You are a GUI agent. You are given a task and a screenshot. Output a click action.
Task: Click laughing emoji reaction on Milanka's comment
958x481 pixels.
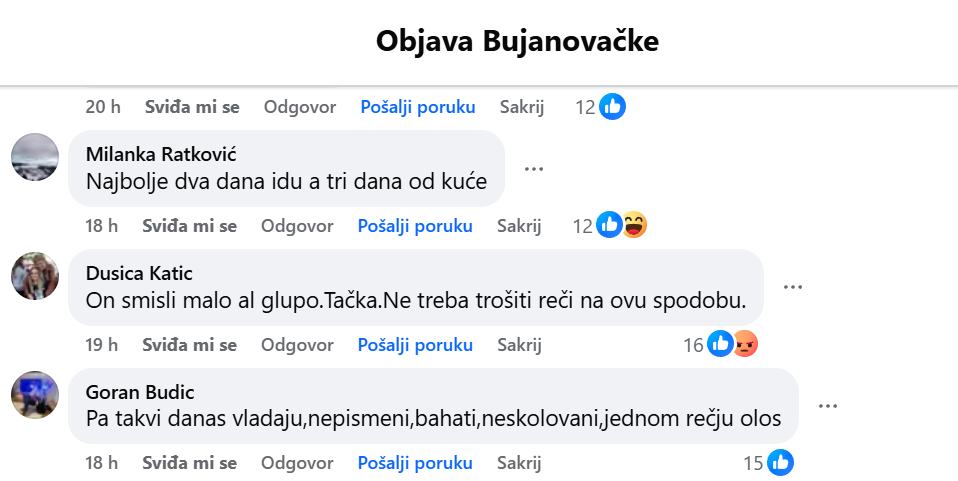(634, 226)
